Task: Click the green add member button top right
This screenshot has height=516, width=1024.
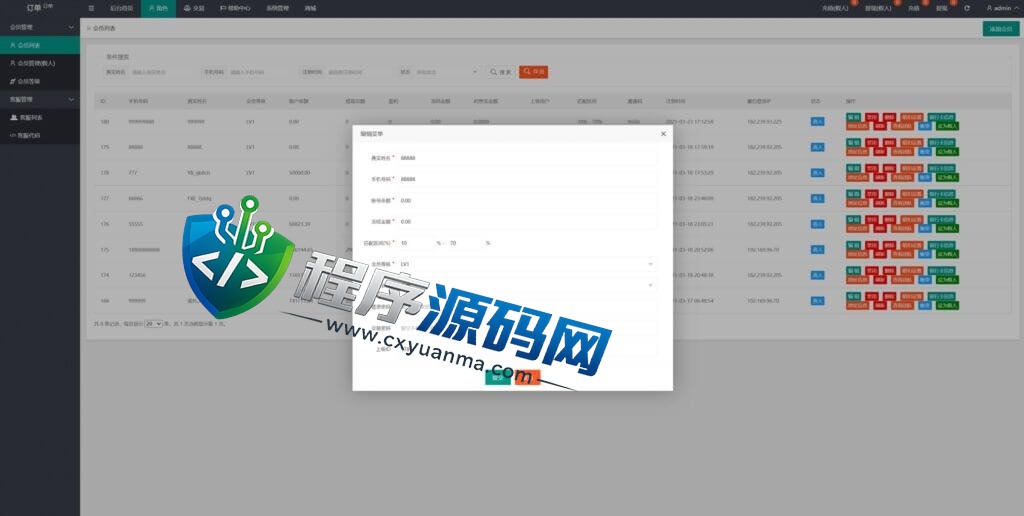Action: [1000, 29]
